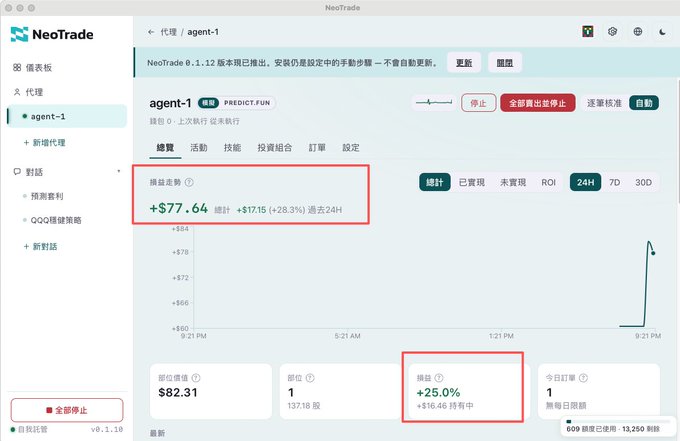Image resolution: width=680 pixels, height=441 pixels.
Task: Show 未實現 P&L on chart
Action: pos(513,183)
